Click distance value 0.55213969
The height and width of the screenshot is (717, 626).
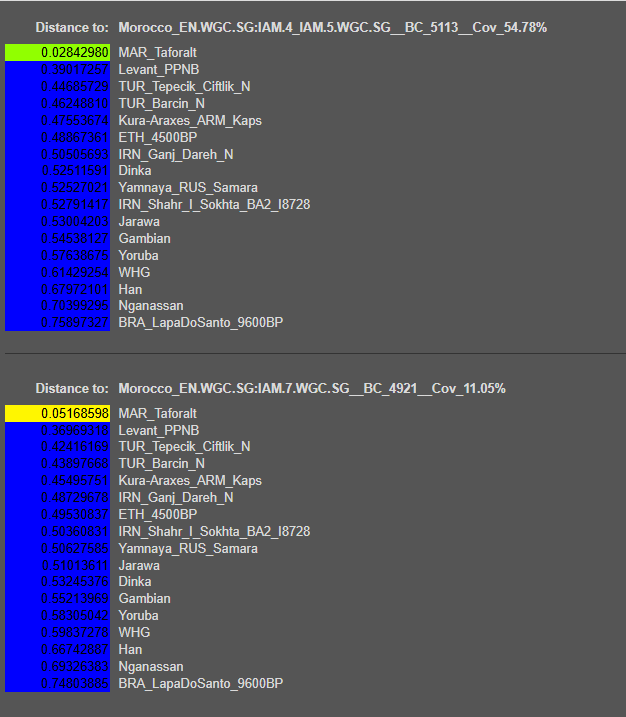coord(57,598)
